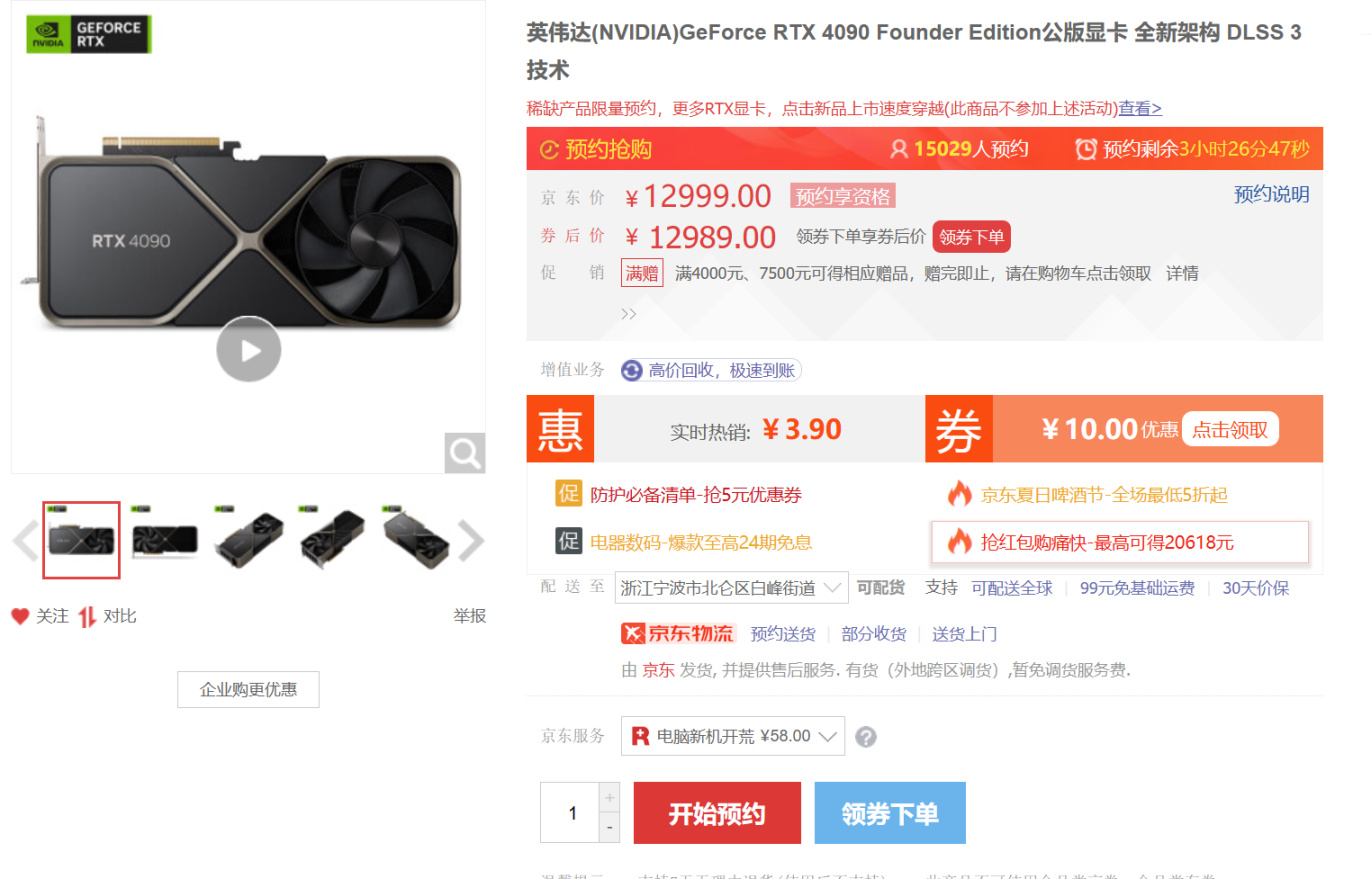Open the 预约说明 link
Viewport: 1371px width, 879px height.
coord(1271,194)
